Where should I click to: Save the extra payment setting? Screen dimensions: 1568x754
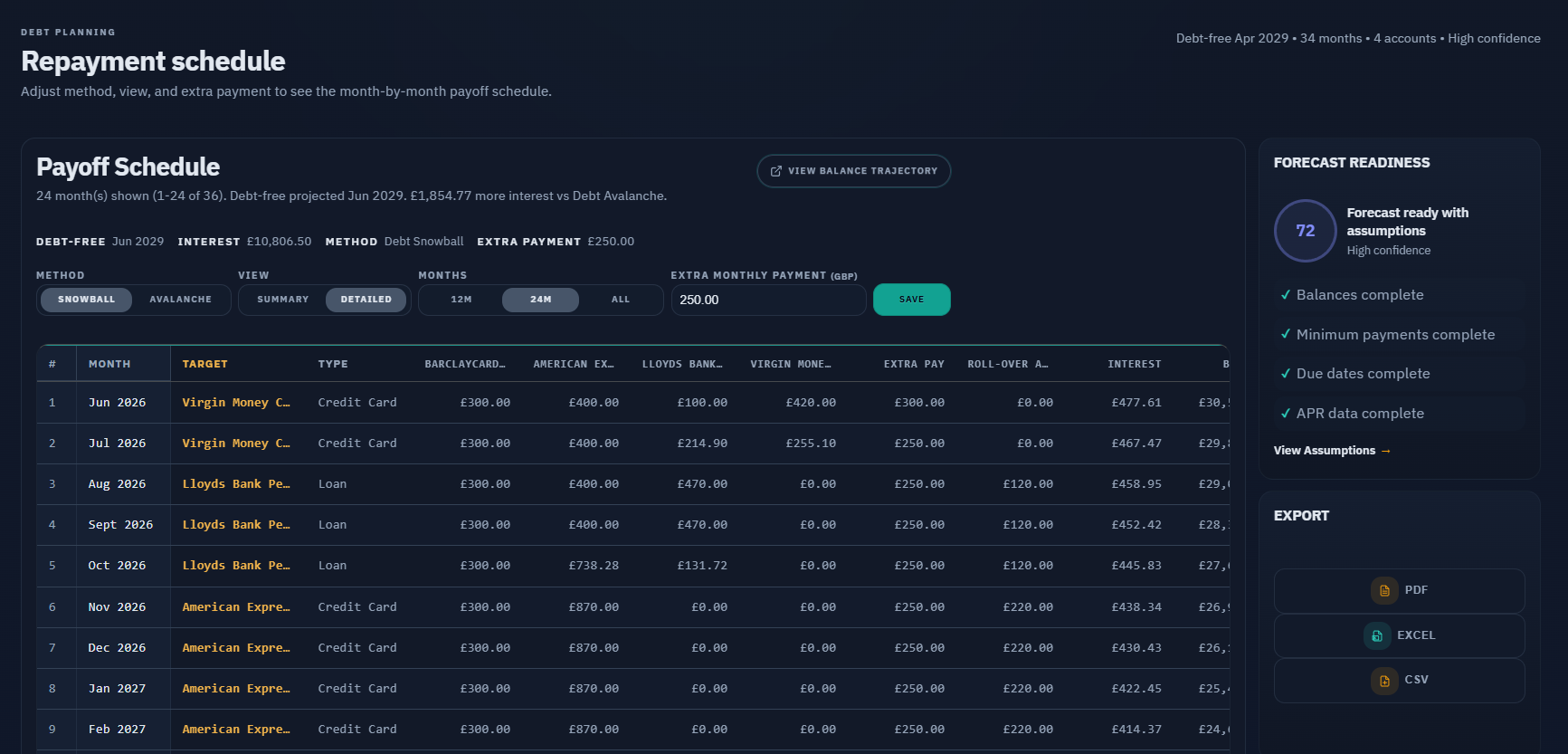[x=912, y=300]
